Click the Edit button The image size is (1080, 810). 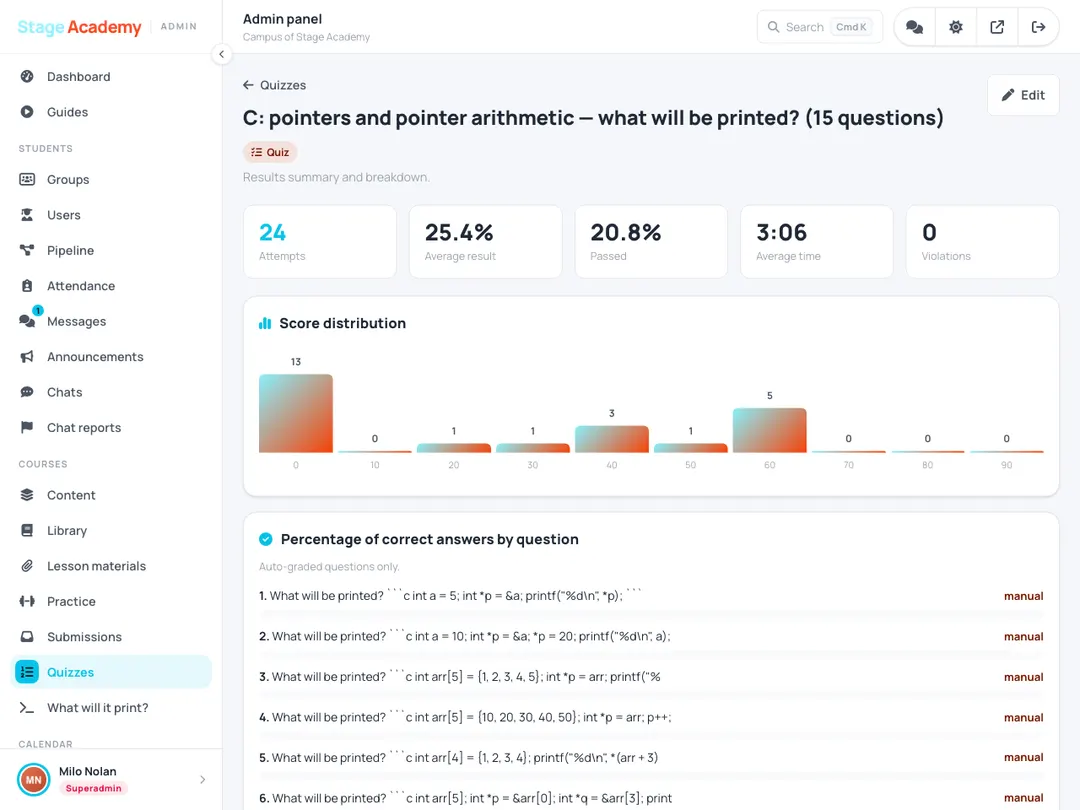(x=1023, y=95)
